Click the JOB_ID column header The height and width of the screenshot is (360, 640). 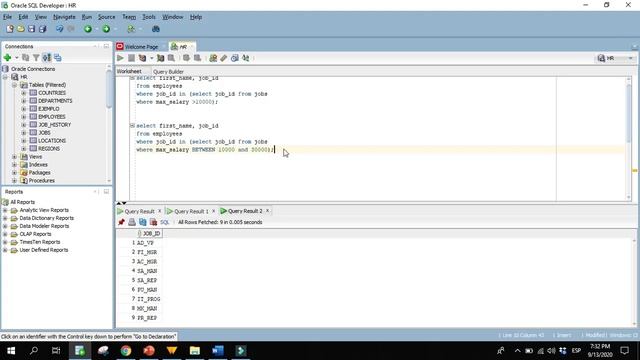[149, 233]
